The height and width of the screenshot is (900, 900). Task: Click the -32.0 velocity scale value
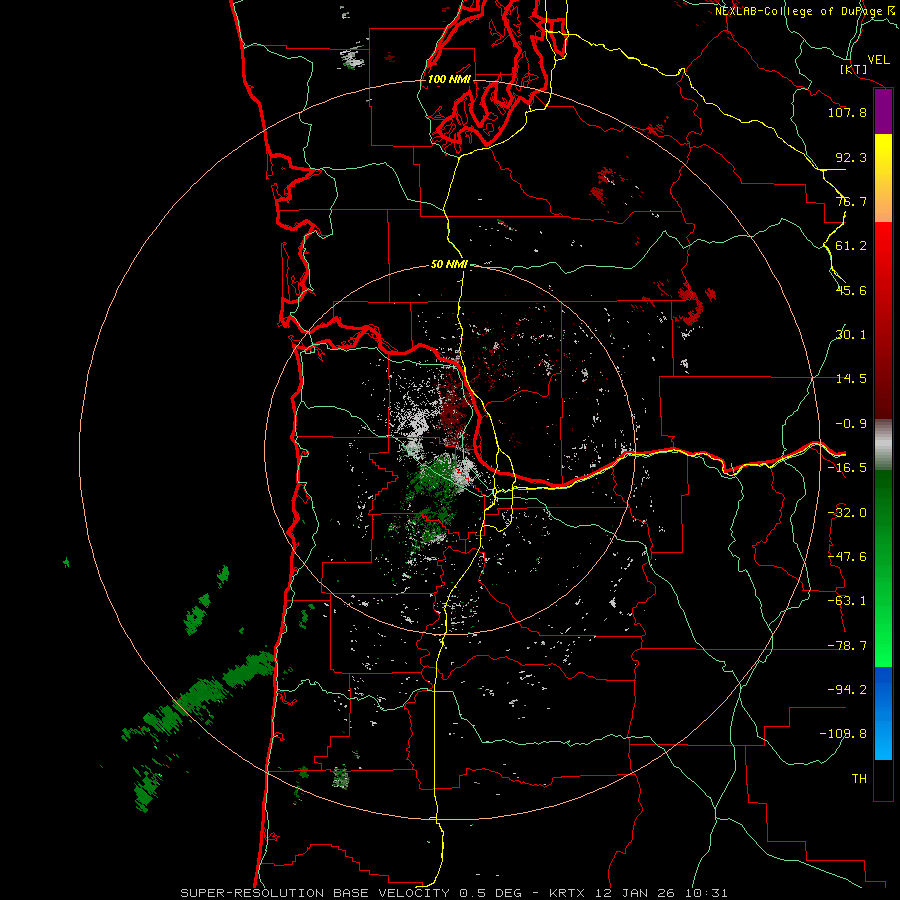pyautogui.click(x=847, y=513)
